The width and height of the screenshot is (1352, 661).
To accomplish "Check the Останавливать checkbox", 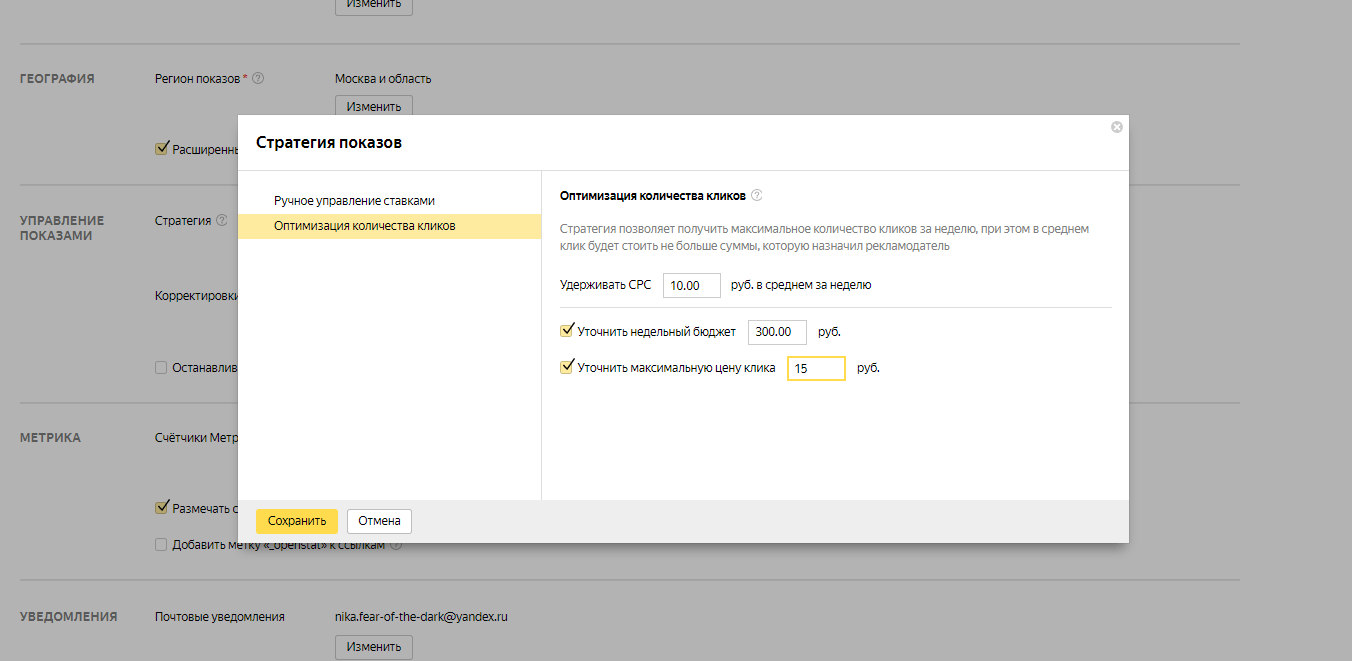I will click(161, 367).
